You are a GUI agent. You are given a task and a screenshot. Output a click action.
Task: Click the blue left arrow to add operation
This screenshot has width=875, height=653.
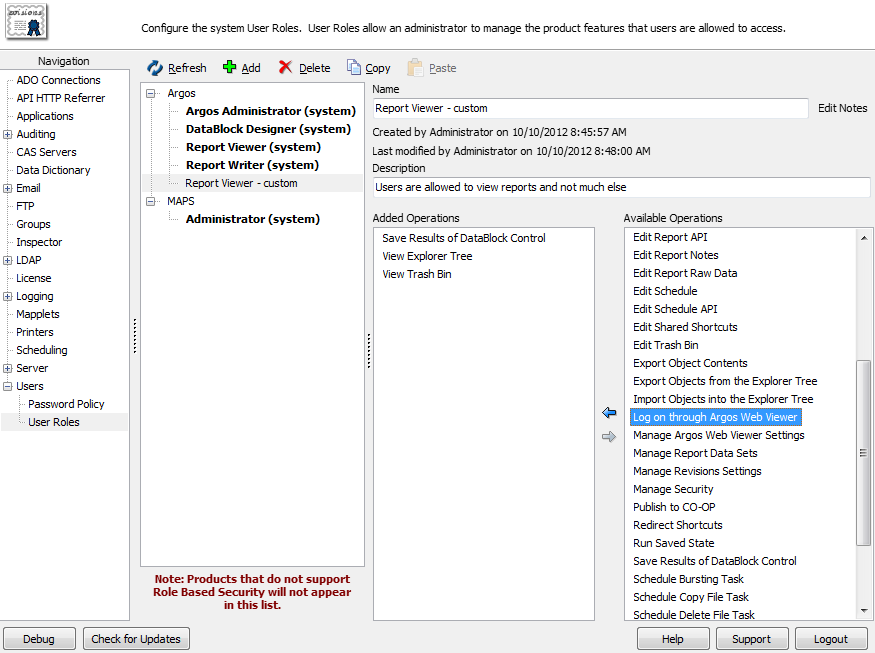pos(609,413)
